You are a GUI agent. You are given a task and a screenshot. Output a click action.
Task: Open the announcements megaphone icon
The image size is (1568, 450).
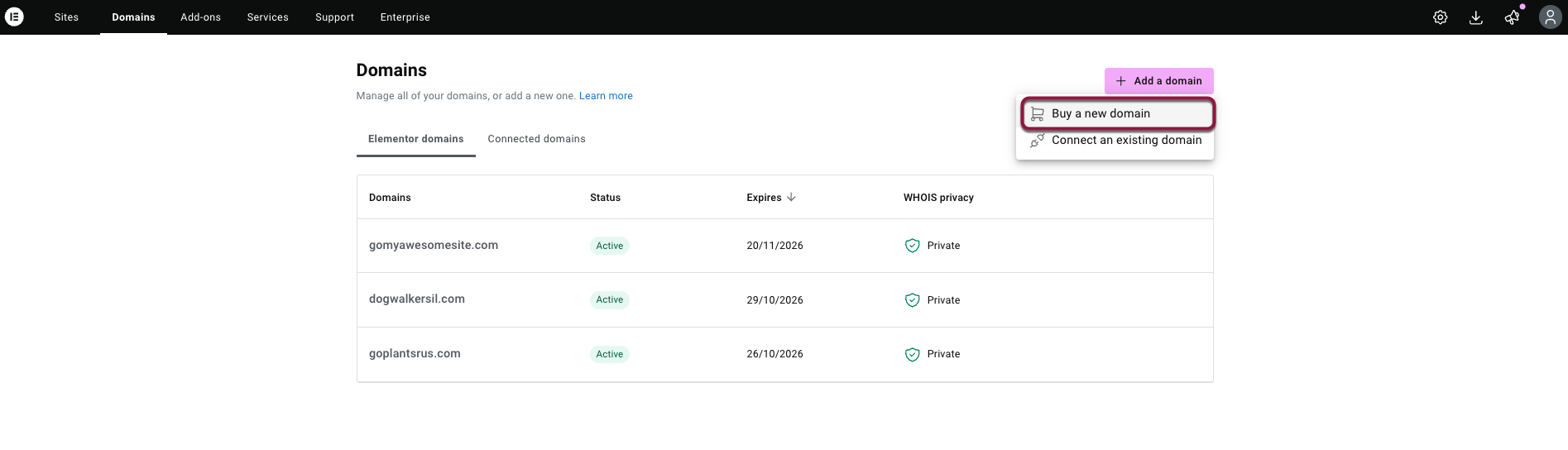click(x=1512, y=17)
